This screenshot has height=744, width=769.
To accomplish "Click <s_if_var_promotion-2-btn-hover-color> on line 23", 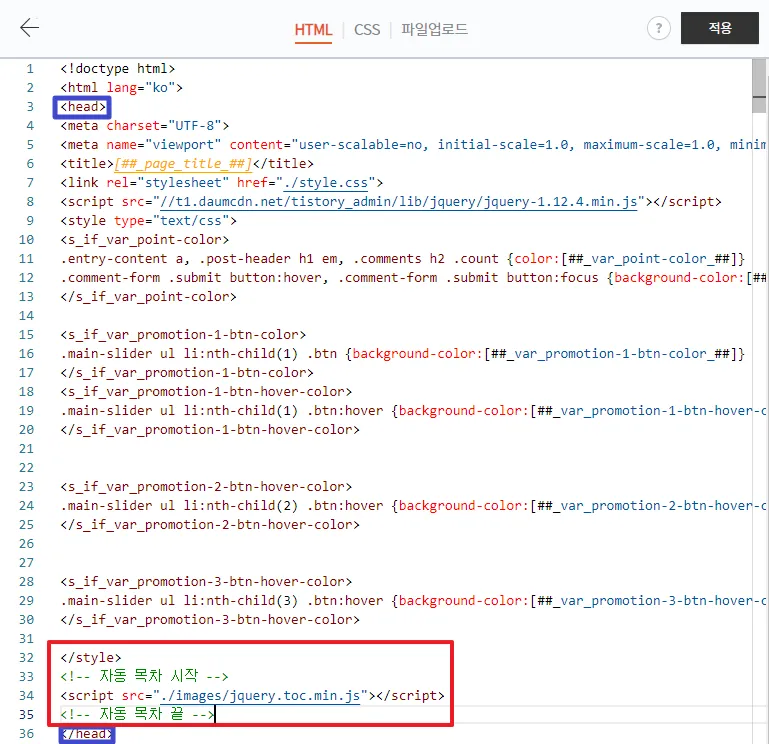I will tap(206, 487).
